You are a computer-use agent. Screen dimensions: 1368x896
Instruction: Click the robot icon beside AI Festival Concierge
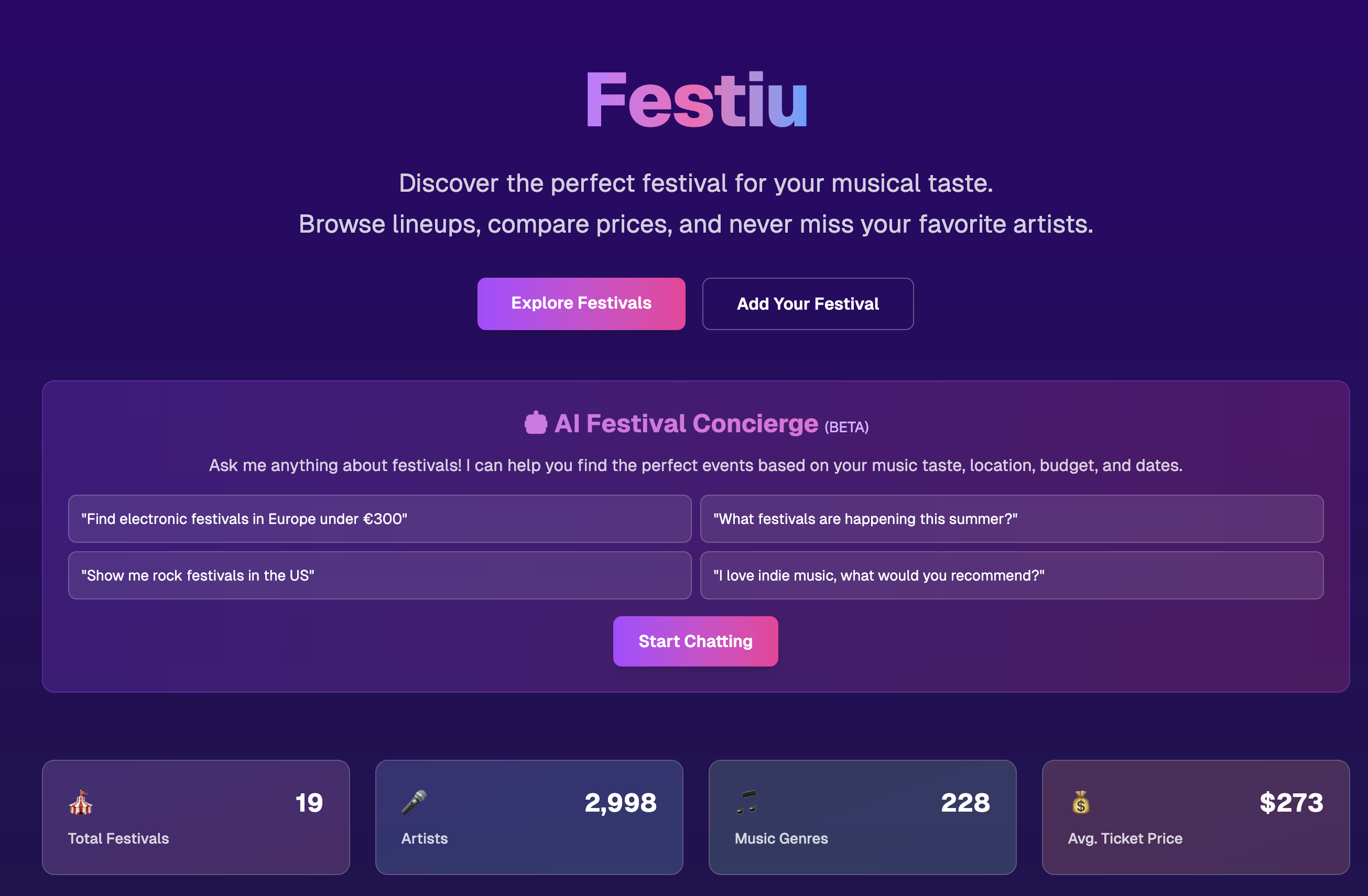[x=535, y=423]
